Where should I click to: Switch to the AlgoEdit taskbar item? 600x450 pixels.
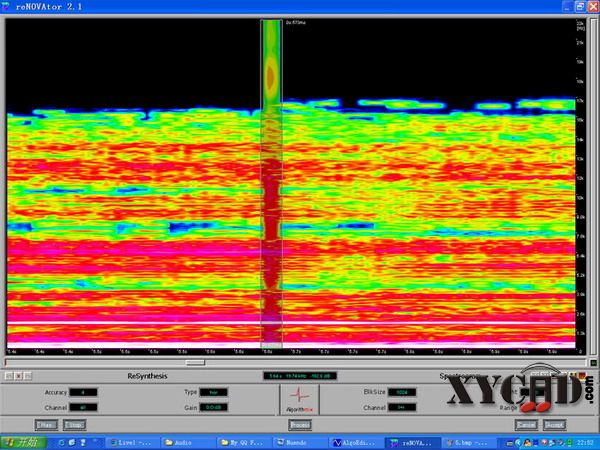click(x=355, y=443)
